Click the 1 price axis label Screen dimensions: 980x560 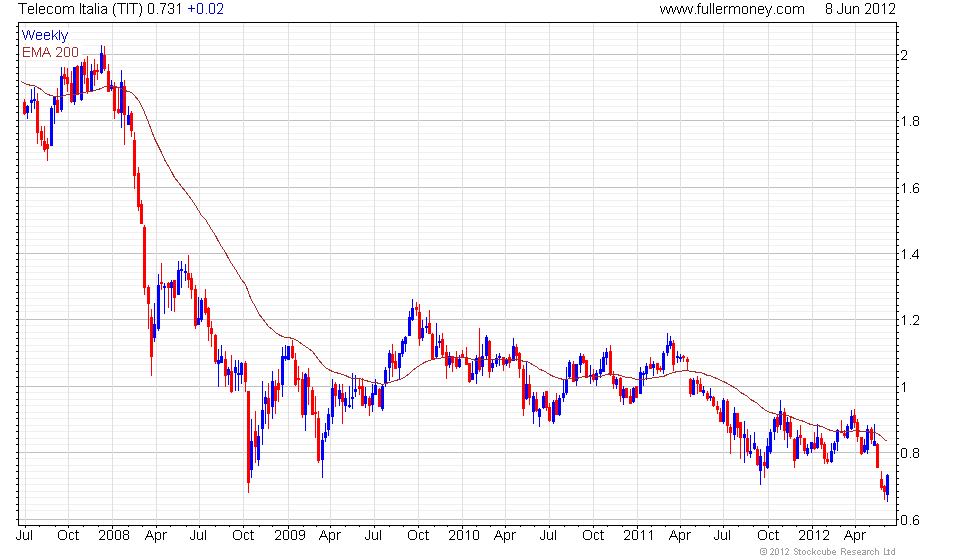pos(904,387)
